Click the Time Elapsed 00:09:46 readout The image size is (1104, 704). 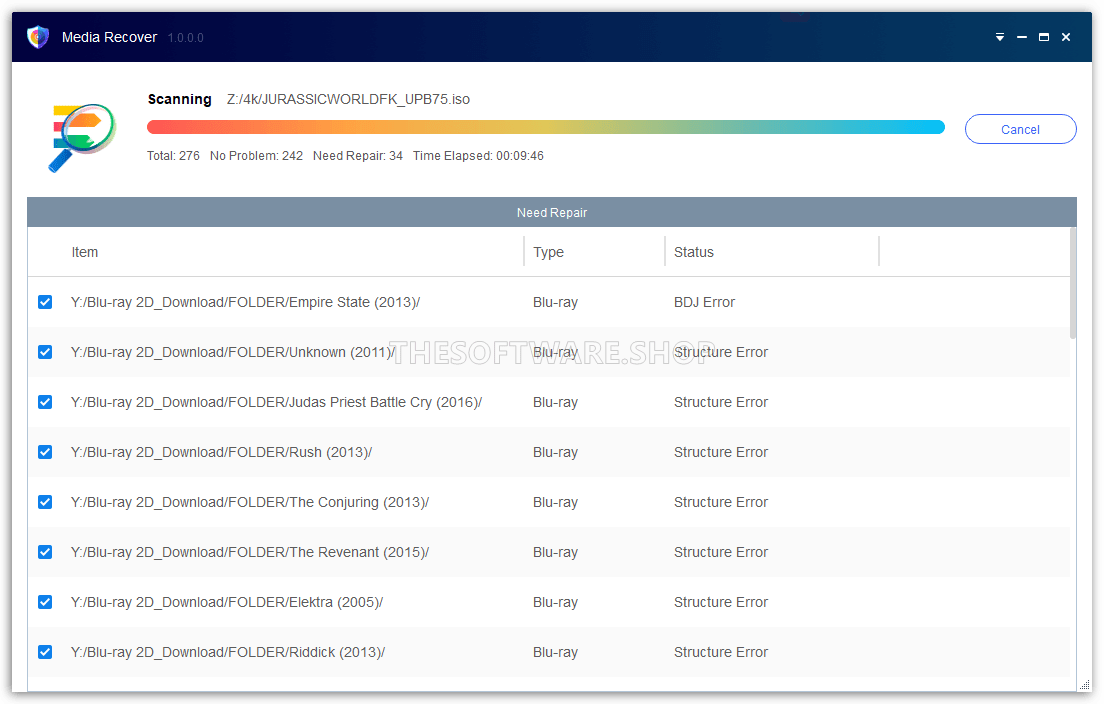coord(478,156)
